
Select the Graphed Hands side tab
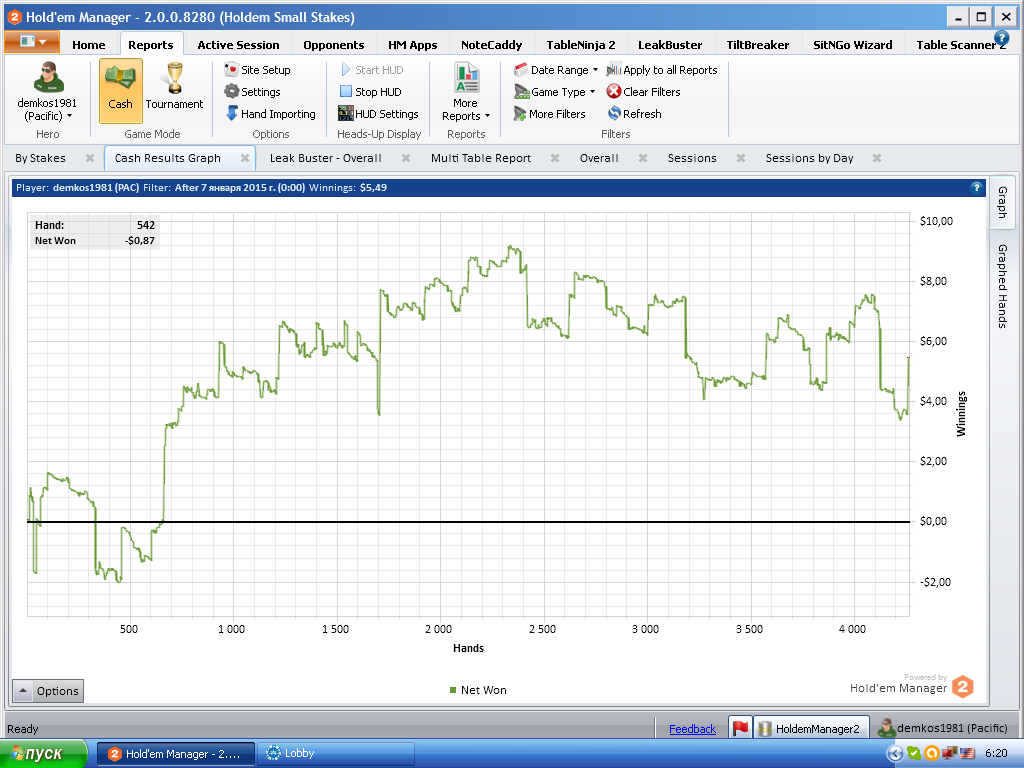click(x=1002, y=286)
